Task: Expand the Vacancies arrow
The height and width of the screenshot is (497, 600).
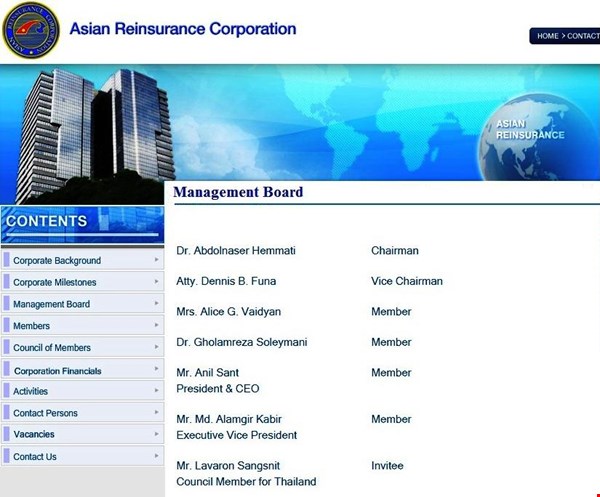Action: click(x=157, y=434)
